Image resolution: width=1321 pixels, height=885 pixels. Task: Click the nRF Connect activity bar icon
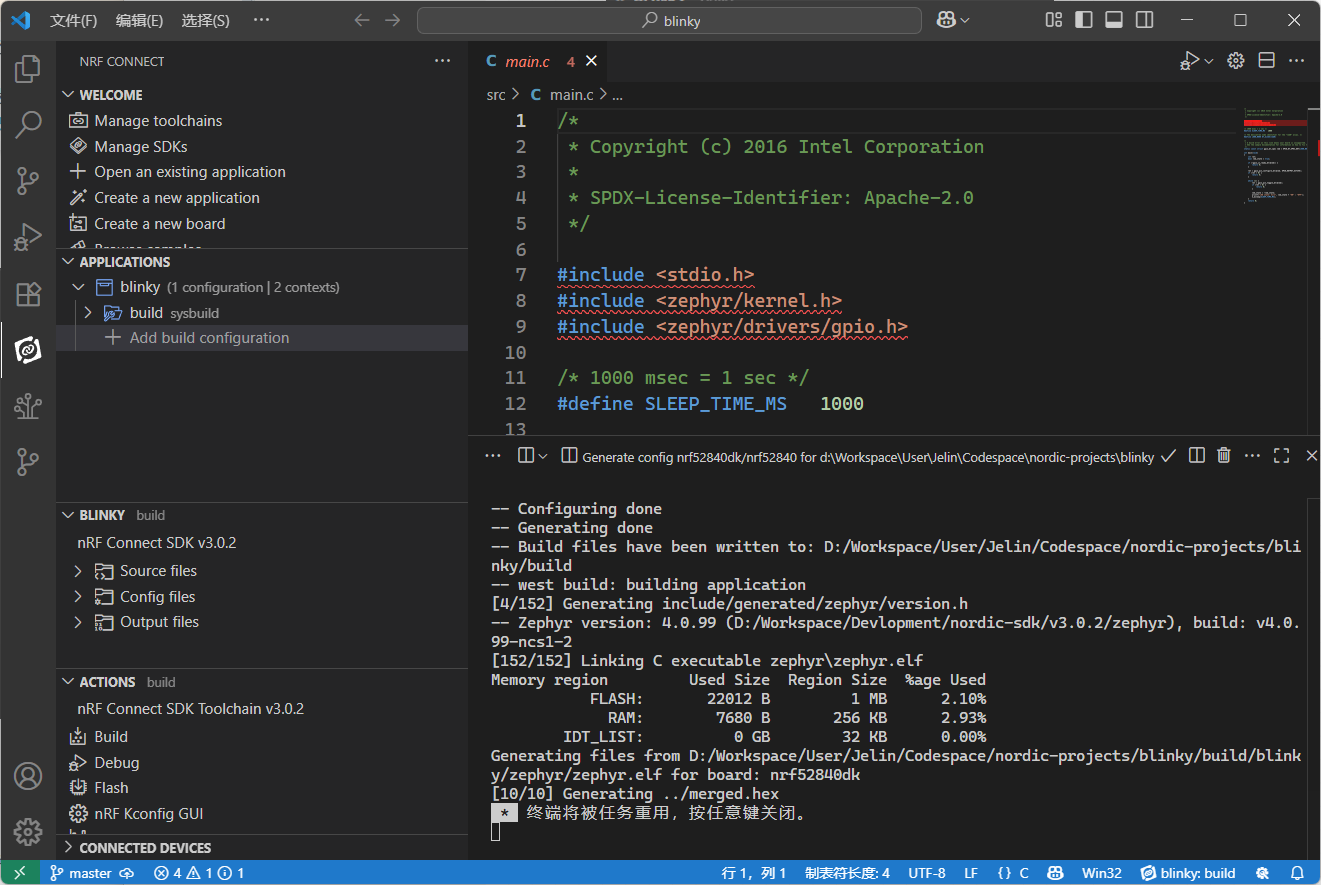[x=28, y=350]
